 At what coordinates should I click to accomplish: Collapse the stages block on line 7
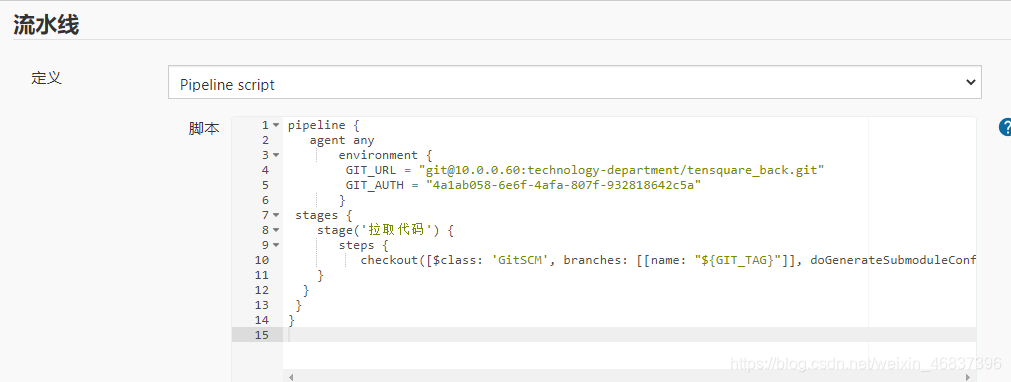(x=276, y=215)
